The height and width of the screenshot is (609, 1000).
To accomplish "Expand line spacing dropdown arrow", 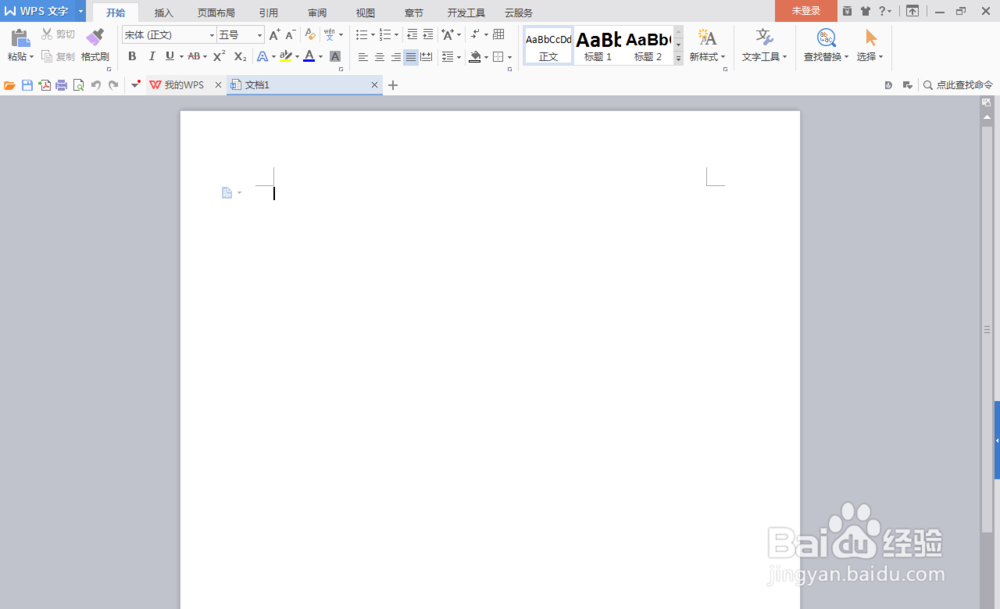I will pos(459,57).
